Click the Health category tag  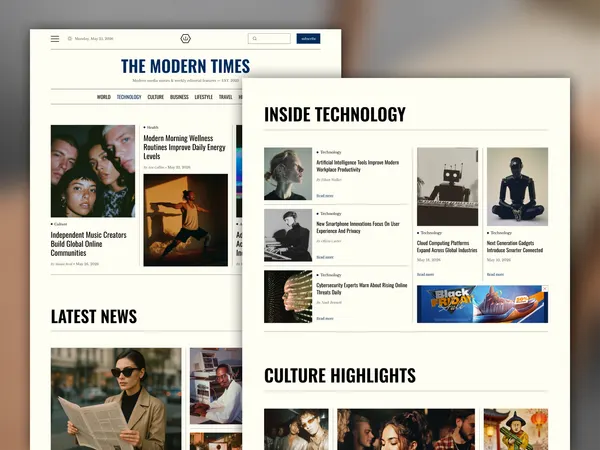click(x=151, y=127)
